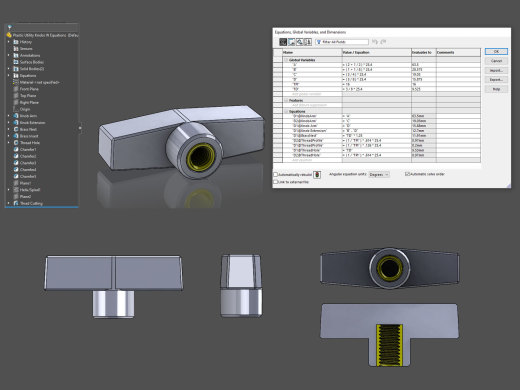Click the rebuild traffic light icon
520x390 pixels.
pos(317,175)
